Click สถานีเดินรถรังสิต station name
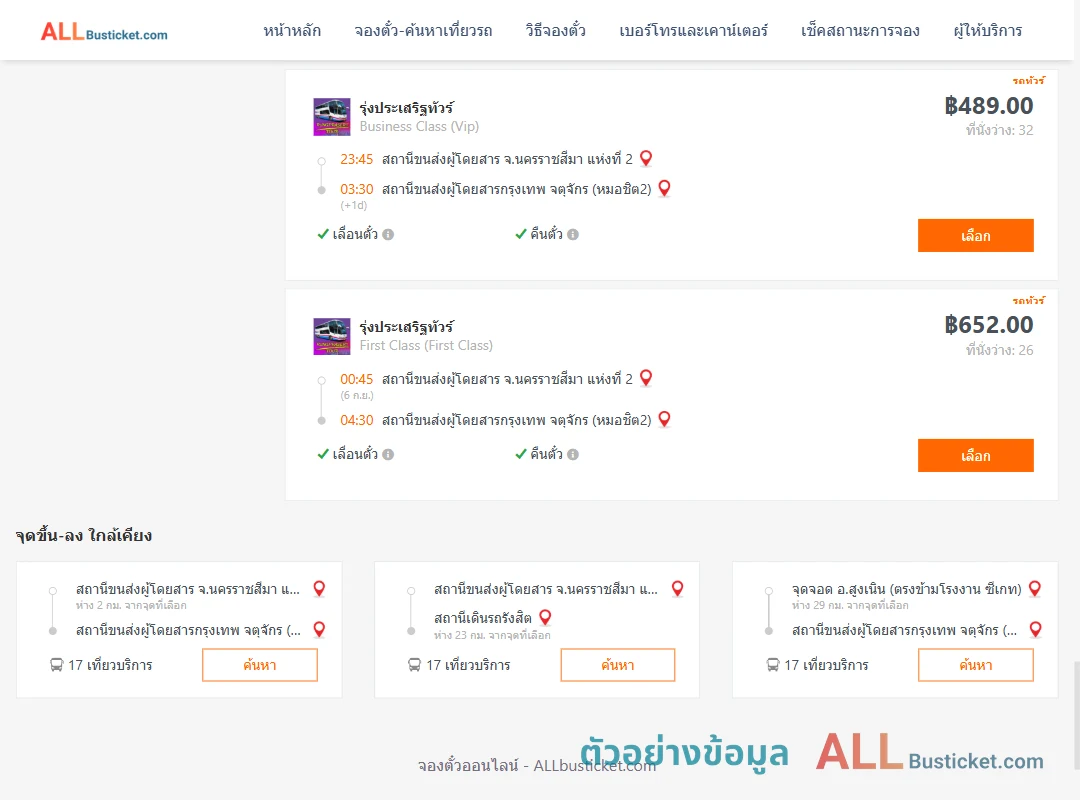The height and width of the screenshot is (800, 1080). [x=482, y=618]
